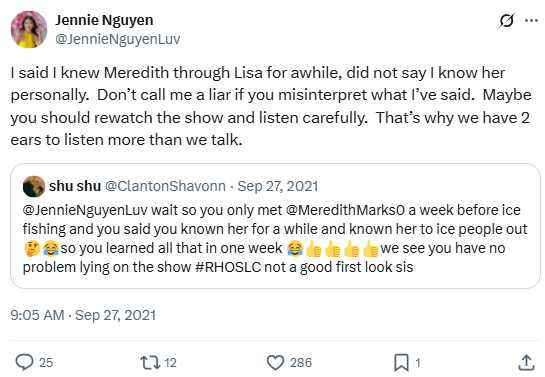The width and height of the screenshot is (545, 377).
Task: Like the tweet with the heart icon
Action: coord(275,362)
